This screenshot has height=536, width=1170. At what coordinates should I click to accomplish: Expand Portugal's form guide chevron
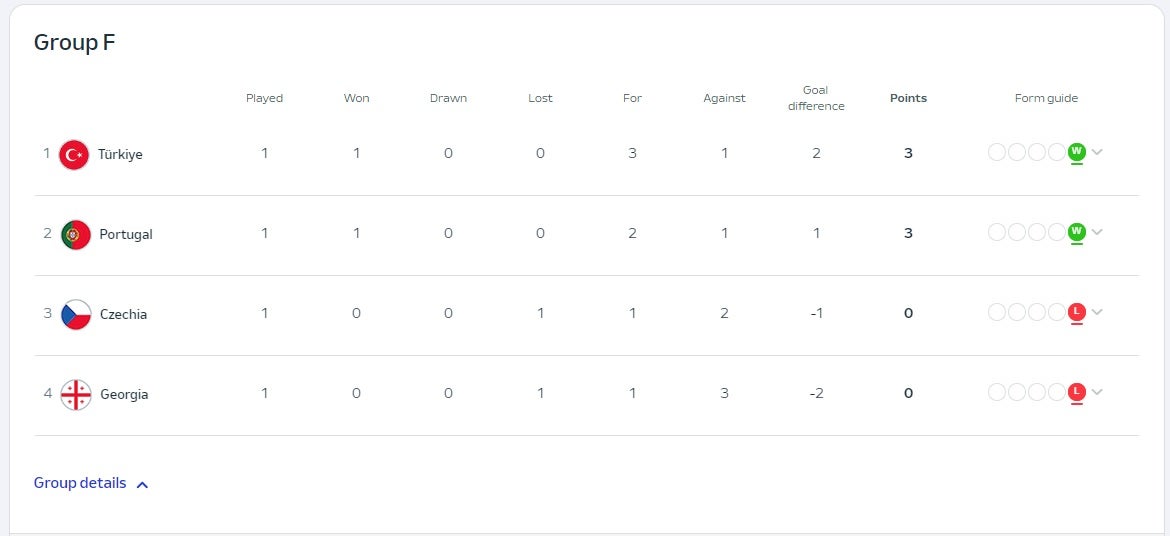coord(1098,232)
